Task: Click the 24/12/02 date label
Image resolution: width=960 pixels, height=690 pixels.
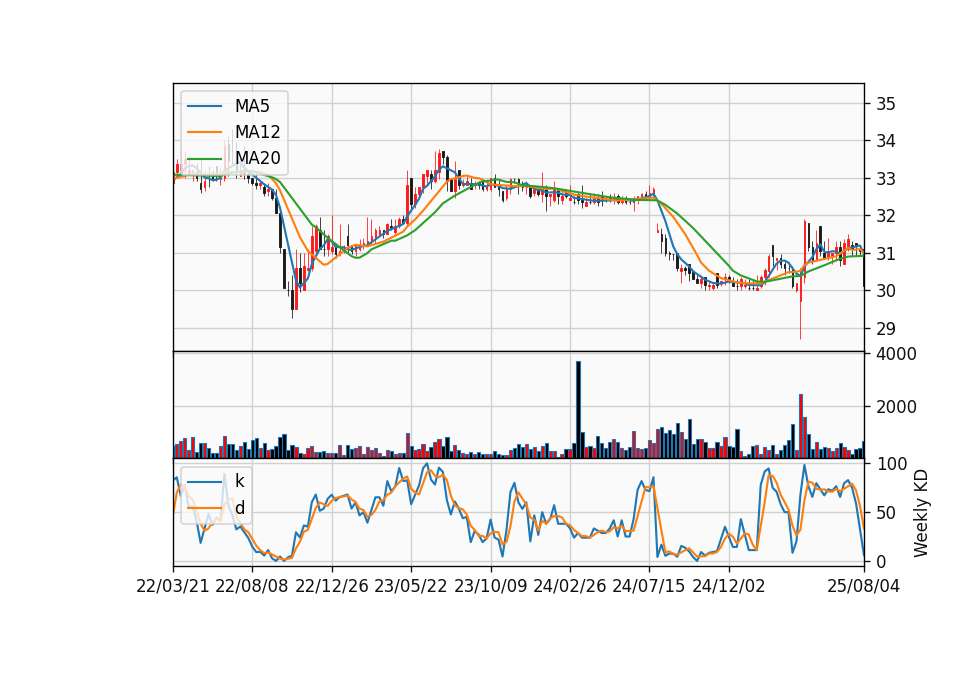Action: [729, 586]
